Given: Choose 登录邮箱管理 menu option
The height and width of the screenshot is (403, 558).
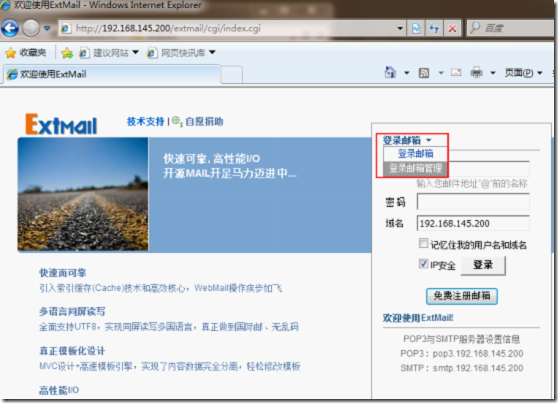Looking at the screenshot, I should pyautogui.click(x=415, y=168).
